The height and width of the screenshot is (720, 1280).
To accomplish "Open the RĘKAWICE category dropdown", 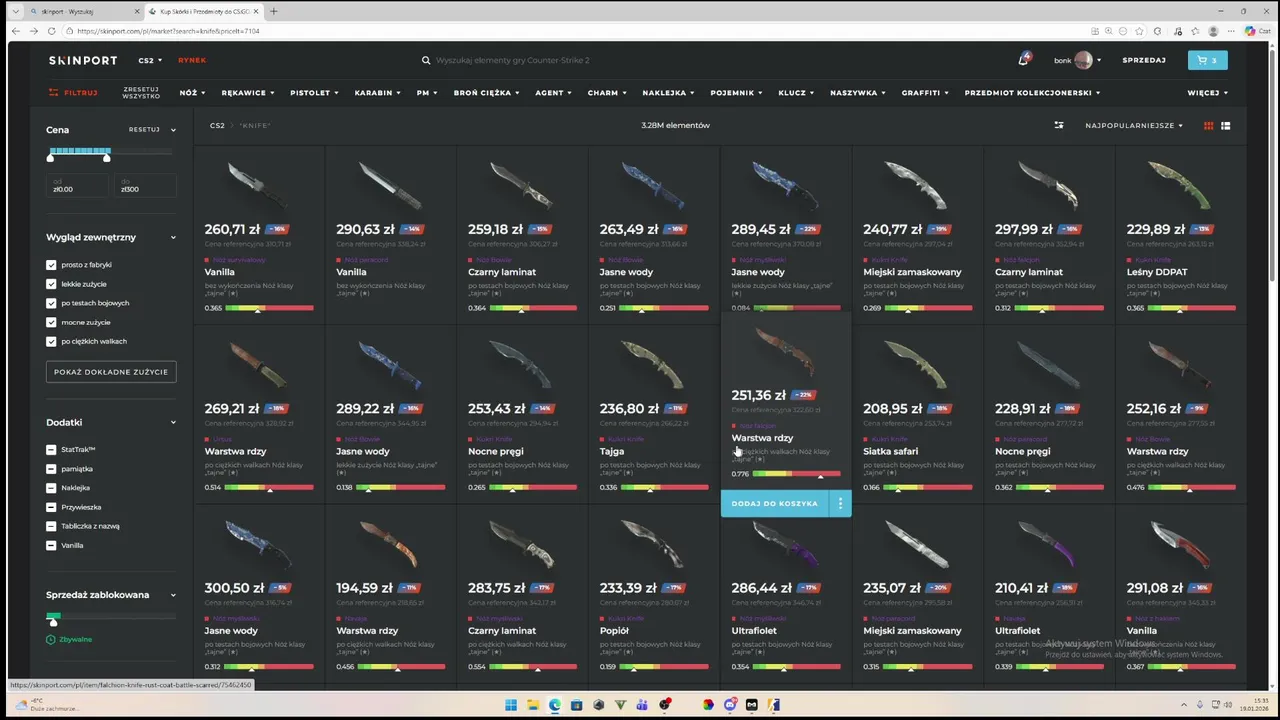I will pyautogui.click(x=248, y=92).
